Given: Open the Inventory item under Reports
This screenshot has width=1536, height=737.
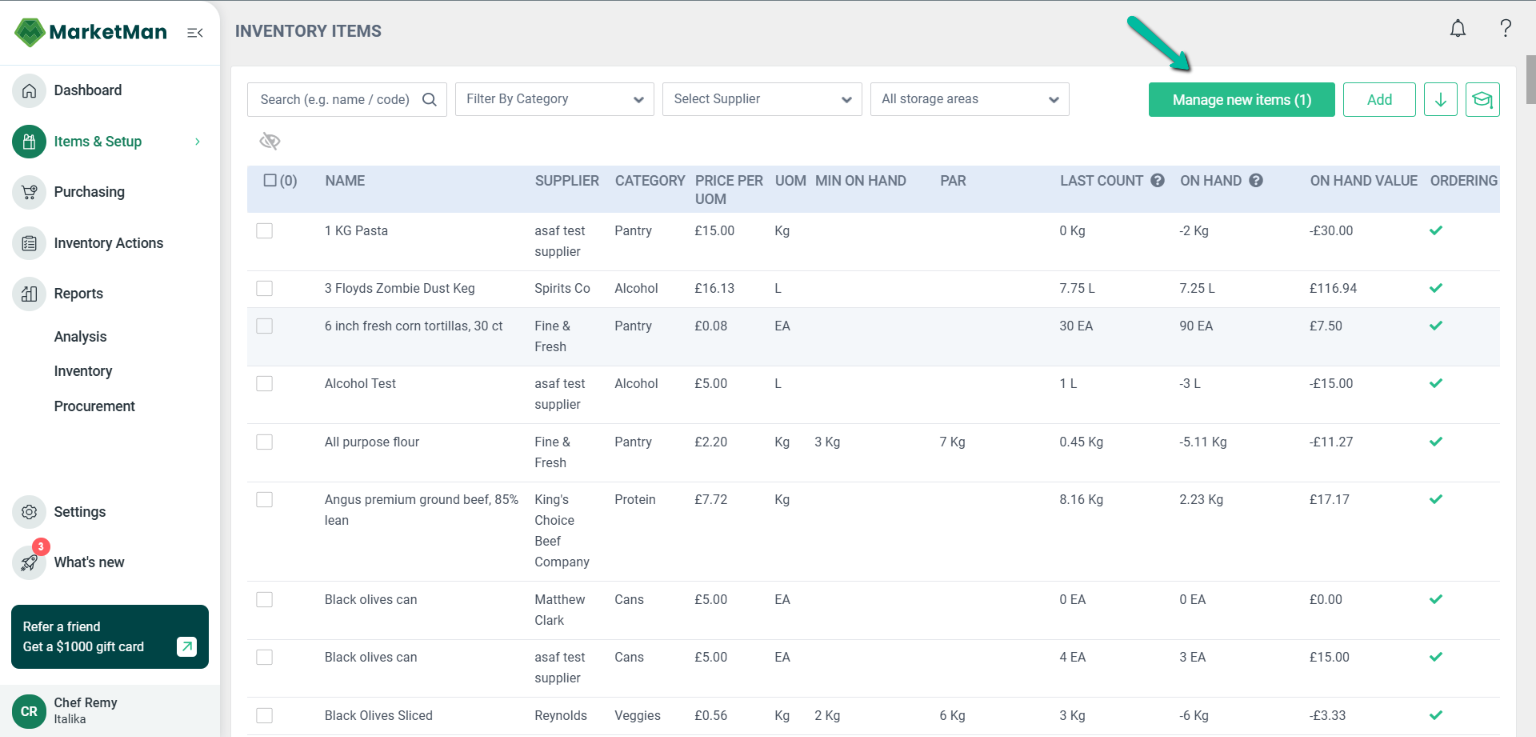Looking at the screenshot, I should 83,371.
